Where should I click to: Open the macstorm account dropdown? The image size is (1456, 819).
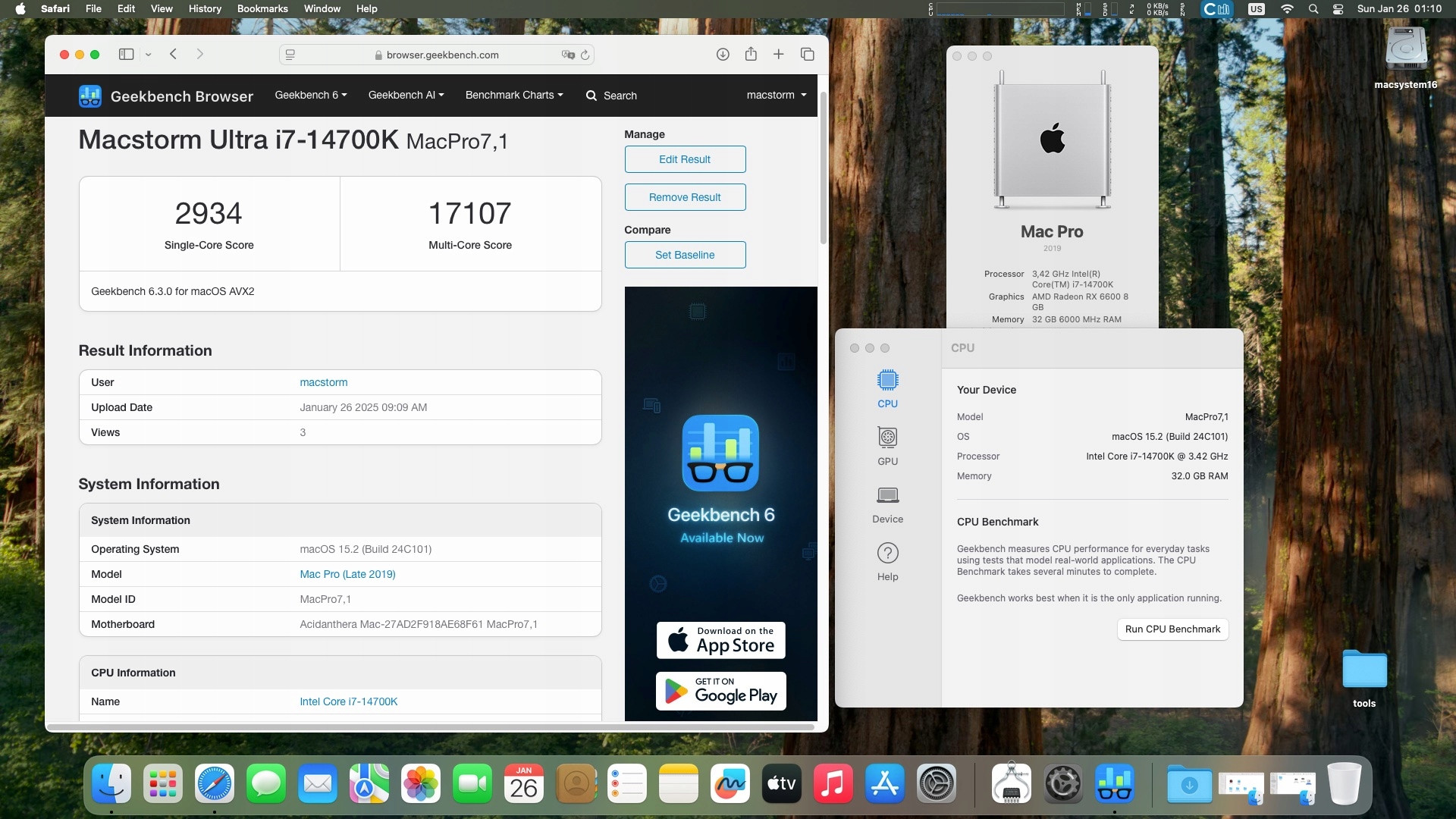(777, 95)
